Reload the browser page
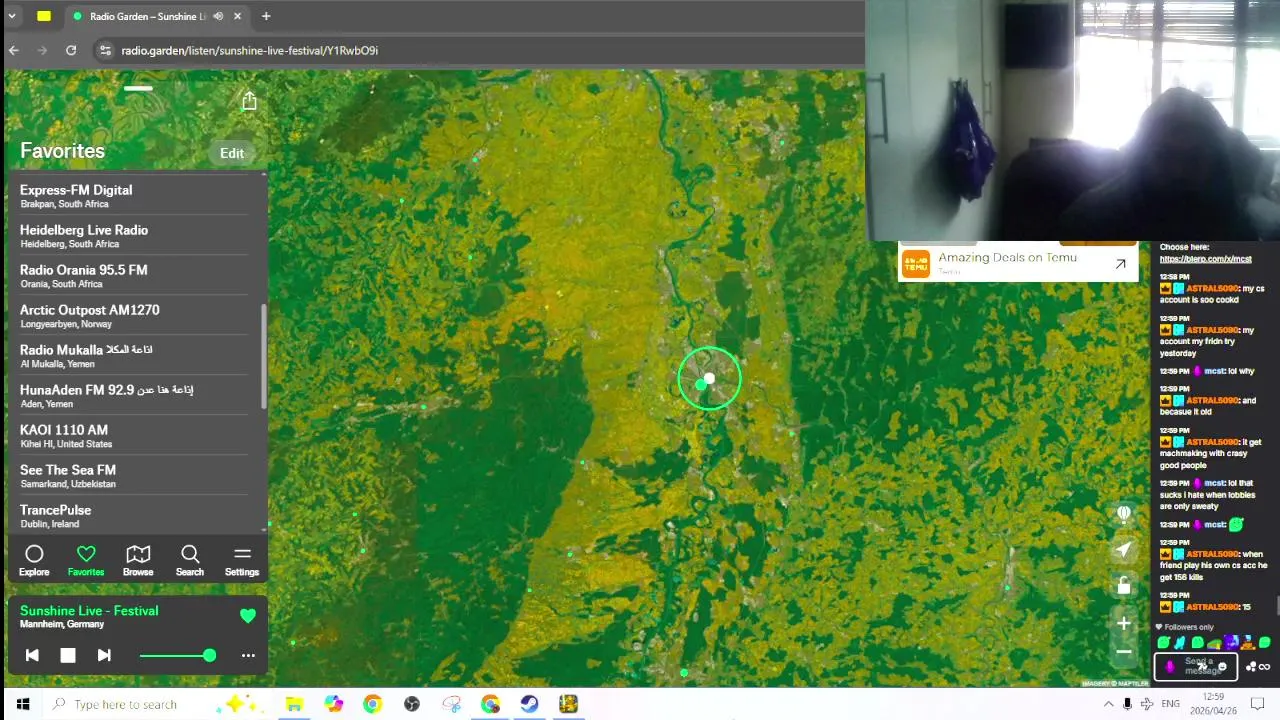This screenshot has width=1280, height=720. 71,50
